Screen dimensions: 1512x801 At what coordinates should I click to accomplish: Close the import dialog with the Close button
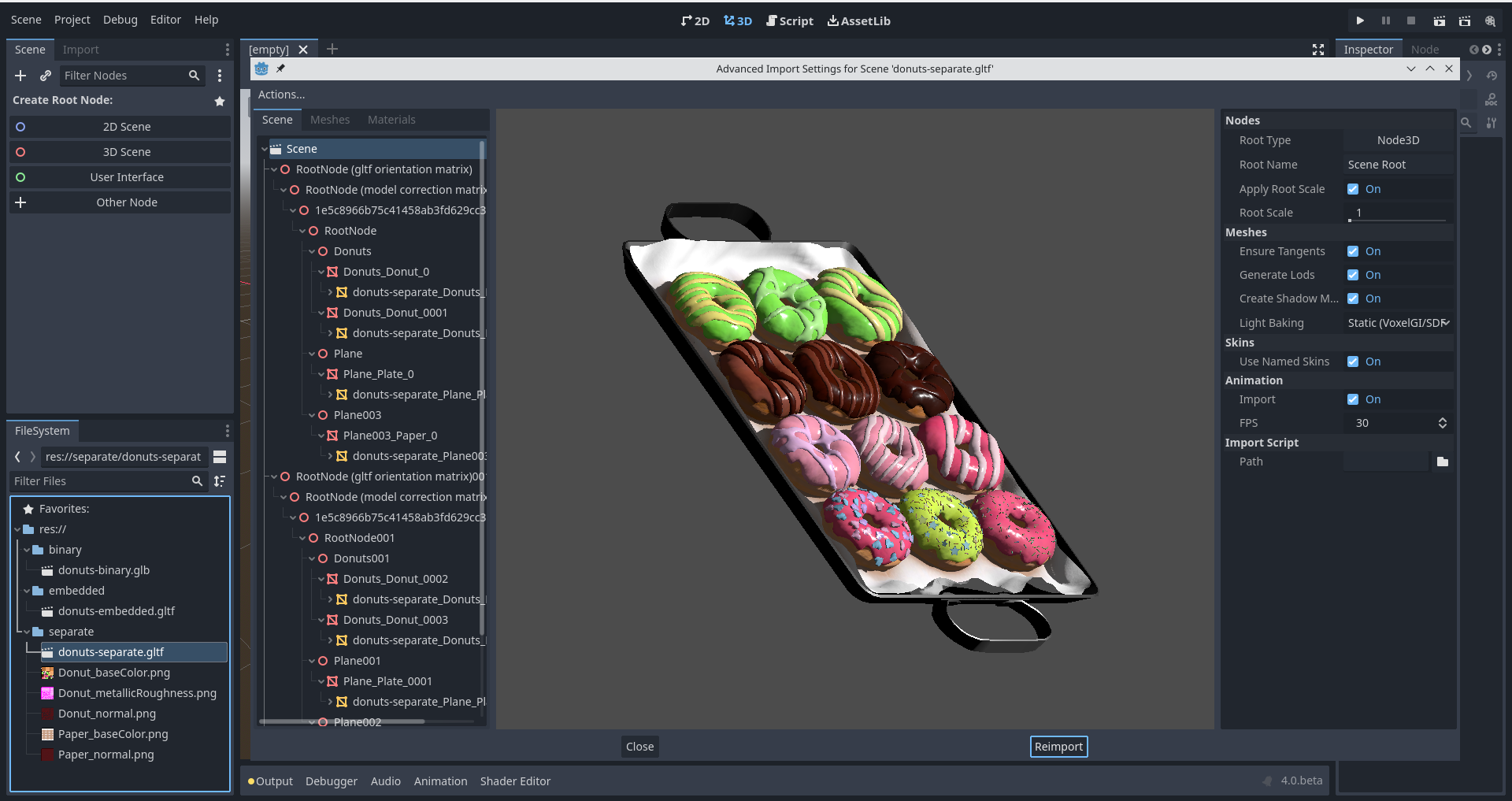639,747
